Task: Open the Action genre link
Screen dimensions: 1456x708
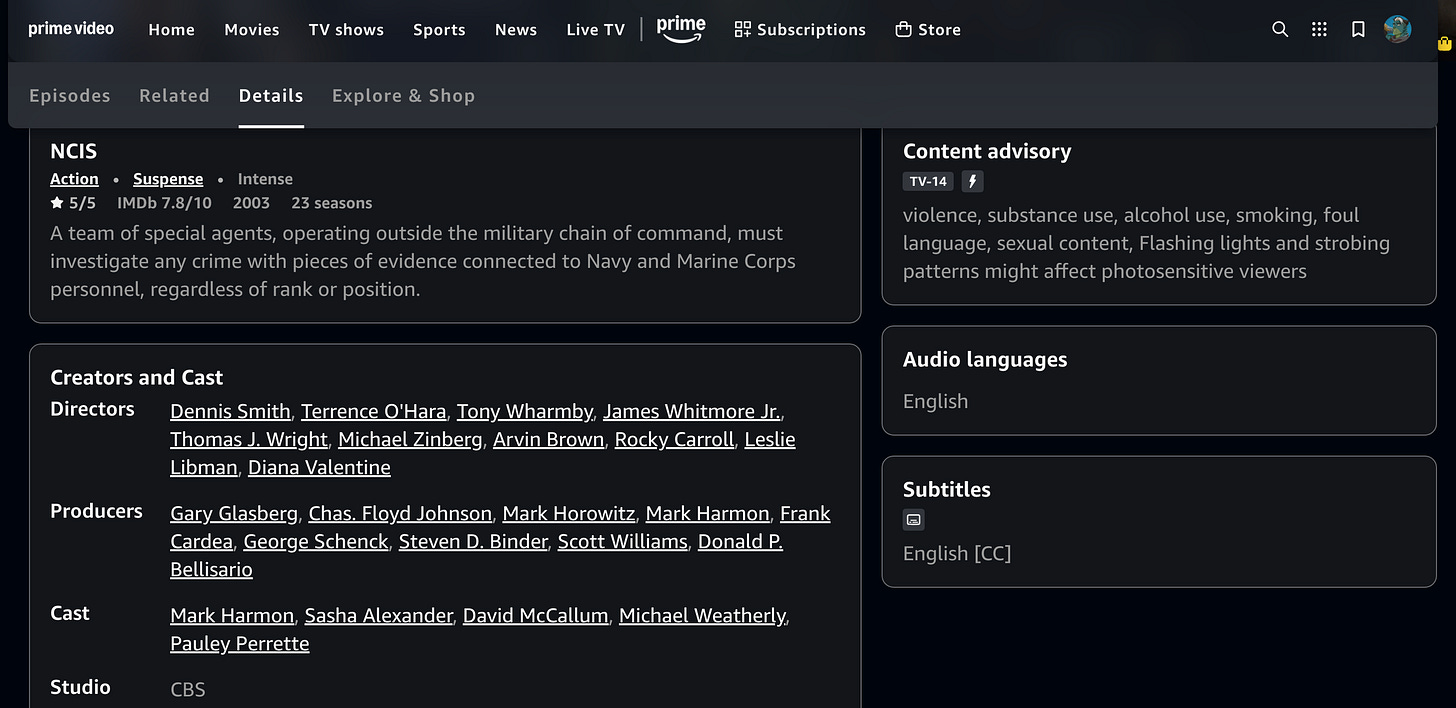Action: (74, 179)
